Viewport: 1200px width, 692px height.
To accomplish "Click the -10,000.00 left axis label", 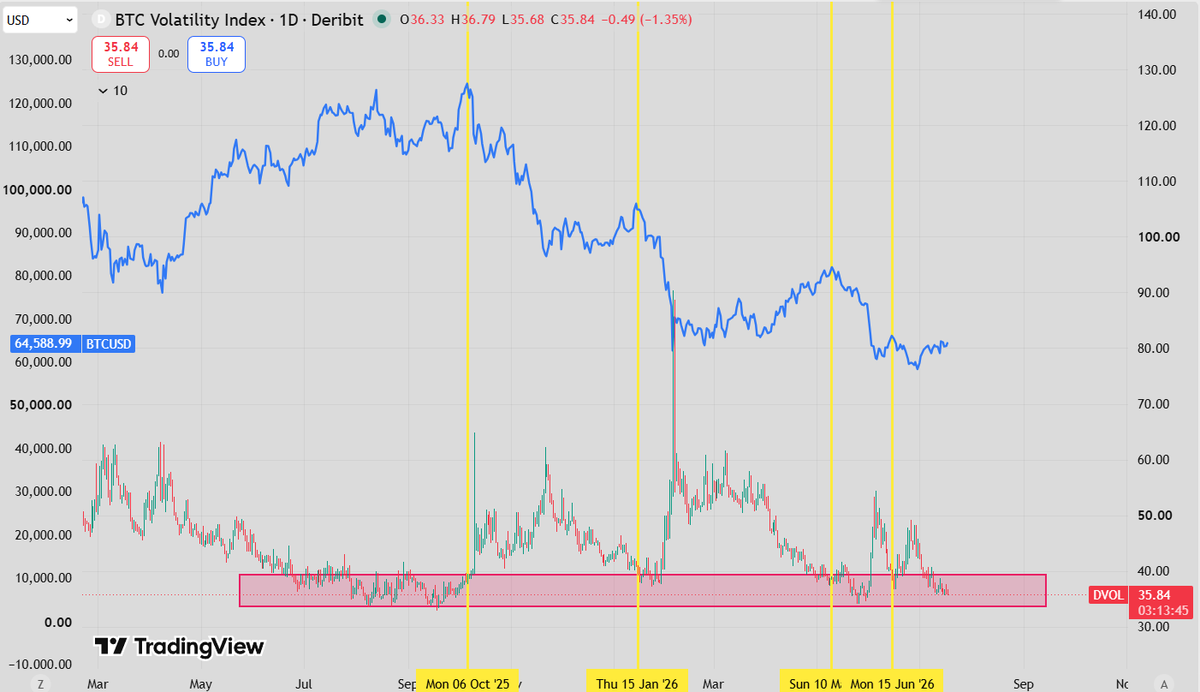I will coord(39,664).
